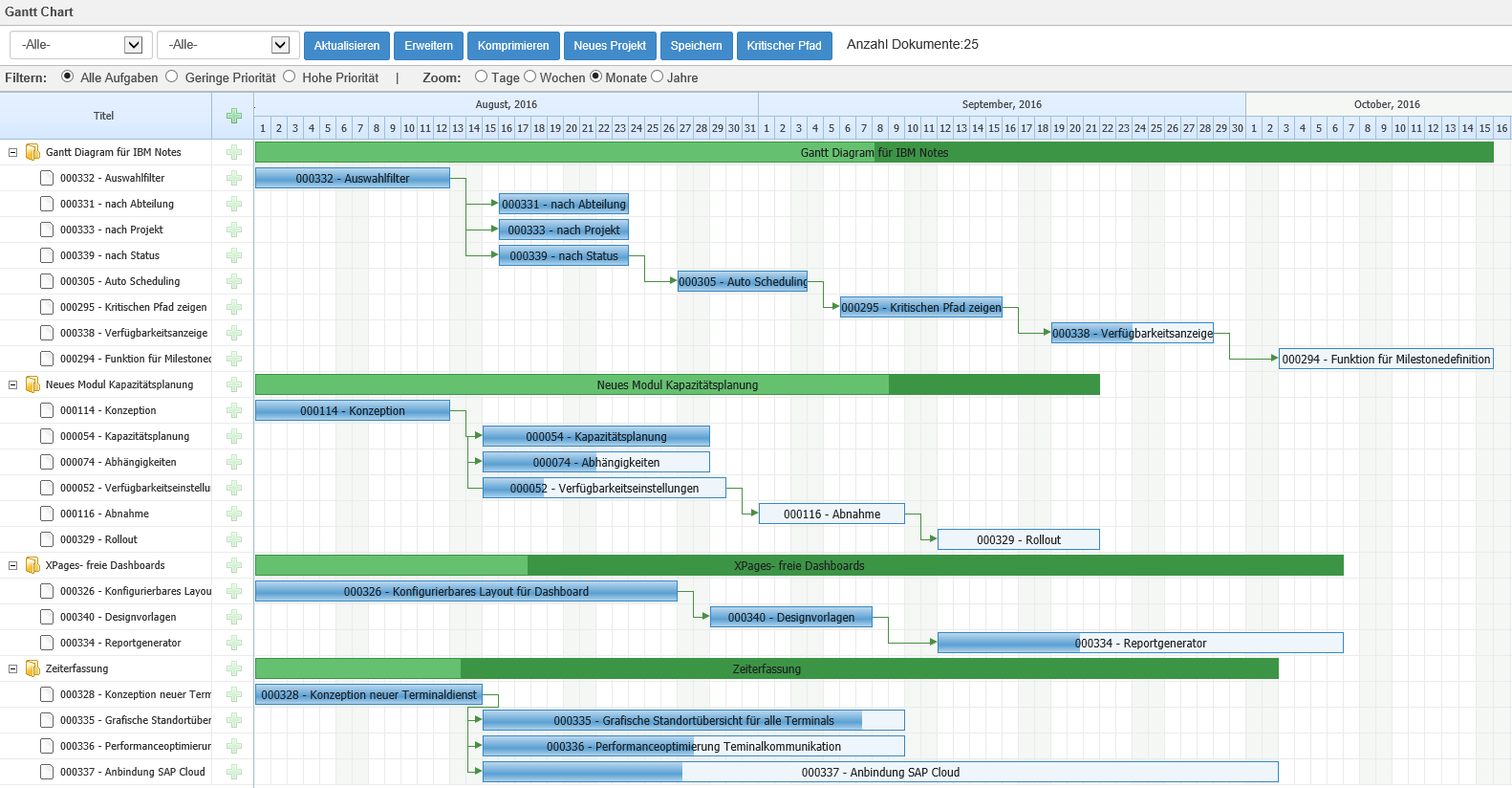The height and width of the screenshot is (788, 1512).
Task: Show the Kritischer Pfad
Action: 784,46
